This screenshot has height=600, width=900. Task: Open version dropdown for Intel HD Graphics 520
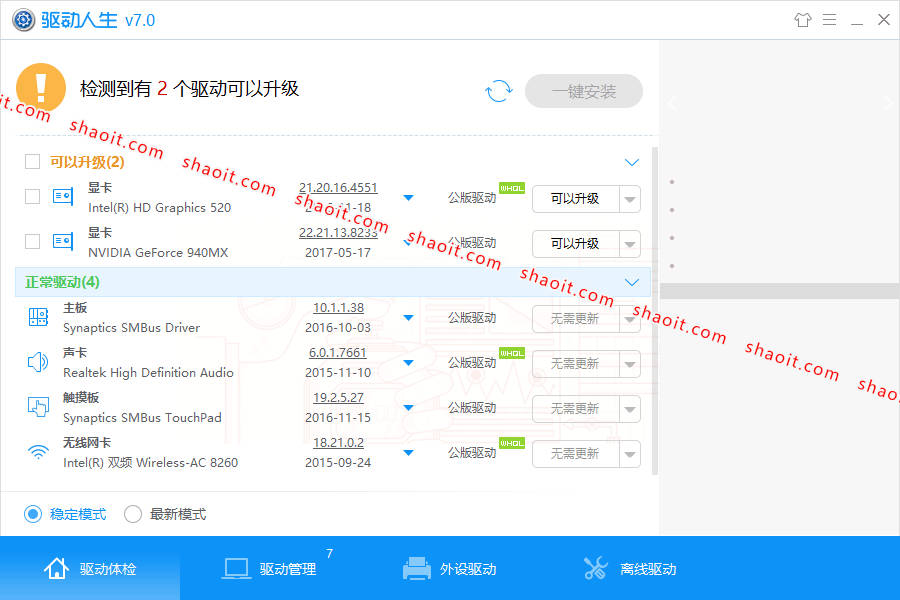pos(408,198)
